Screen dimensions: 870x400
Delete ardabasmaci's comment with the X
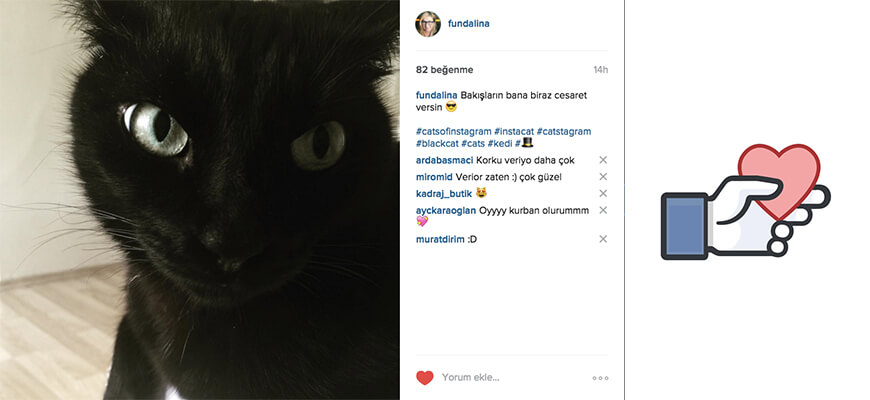coord(603,160)
